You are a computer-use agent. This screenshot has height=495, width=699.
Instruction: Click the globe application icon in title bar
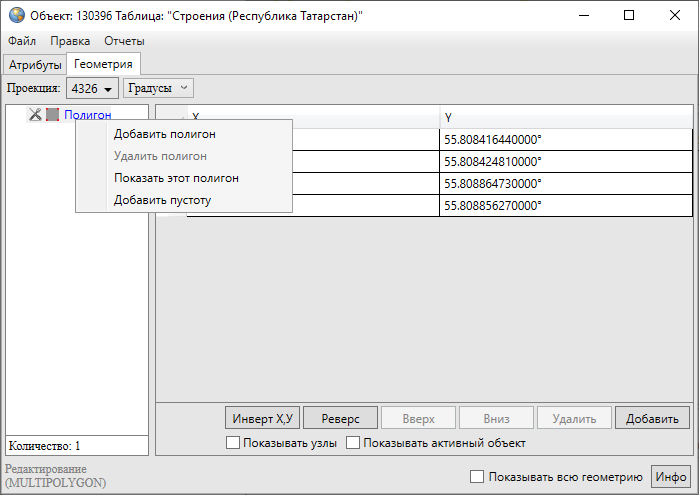coord(16,16)
